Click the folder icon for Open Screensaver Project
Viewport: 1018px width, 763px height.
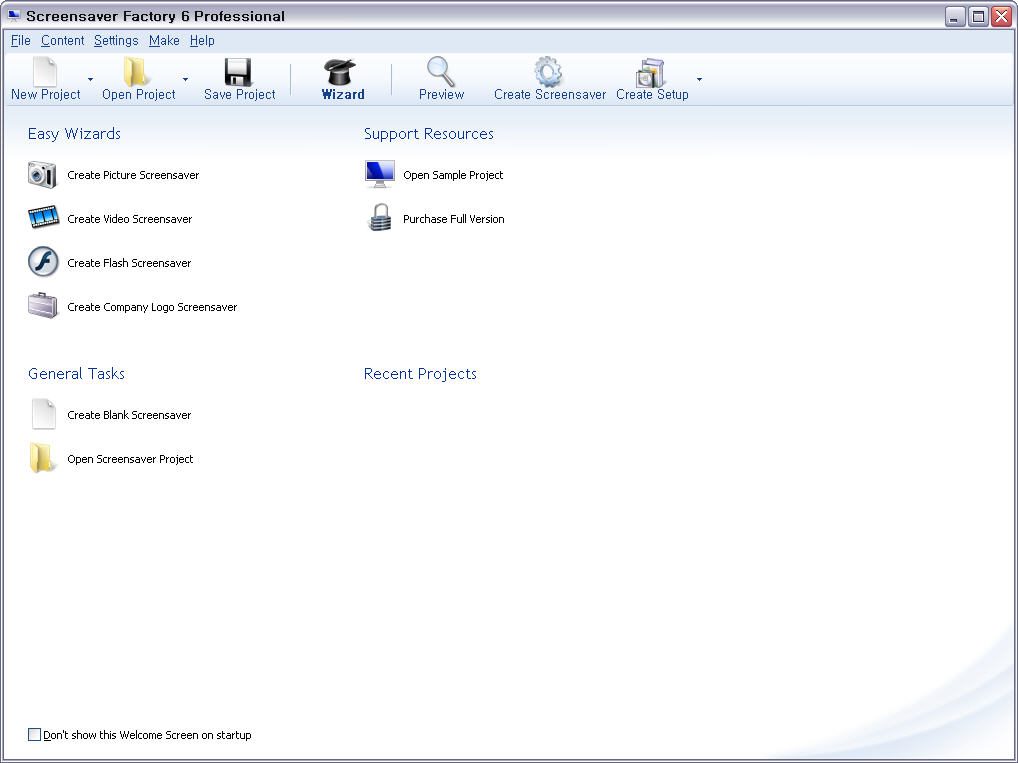[42, 458]
